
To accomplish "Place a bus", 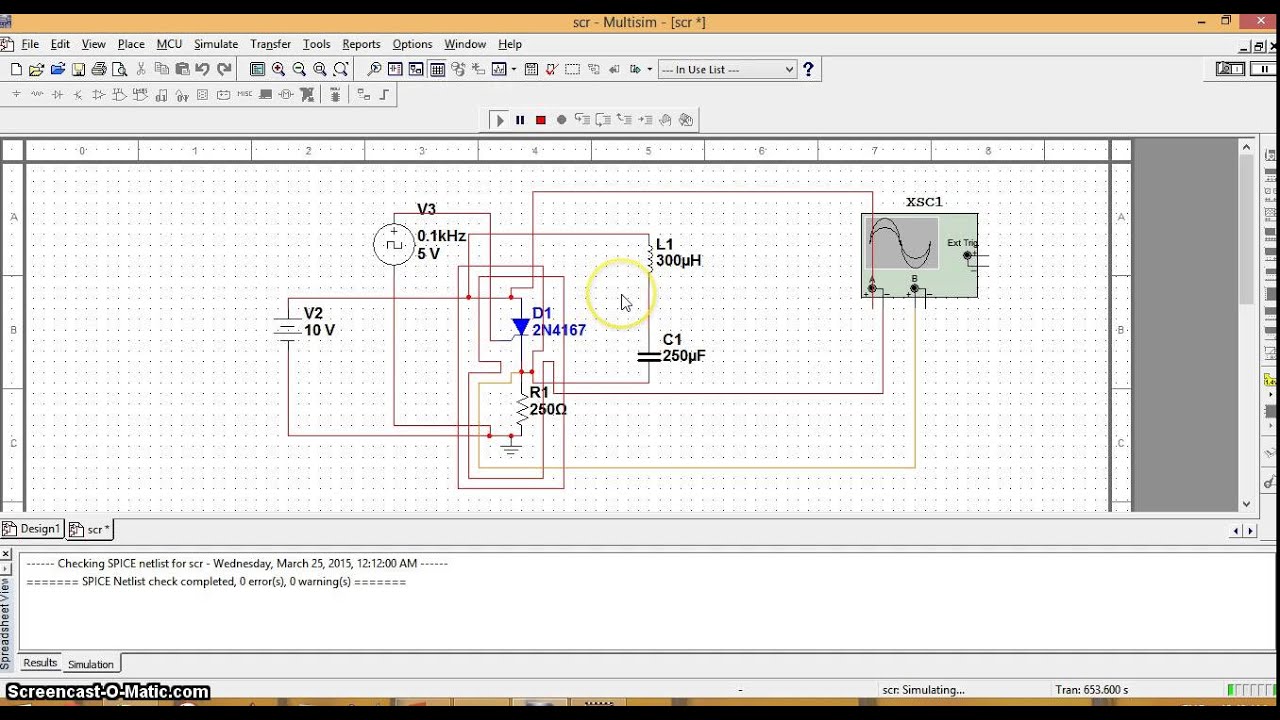I will pyautogui.click(x=384, y=94).
